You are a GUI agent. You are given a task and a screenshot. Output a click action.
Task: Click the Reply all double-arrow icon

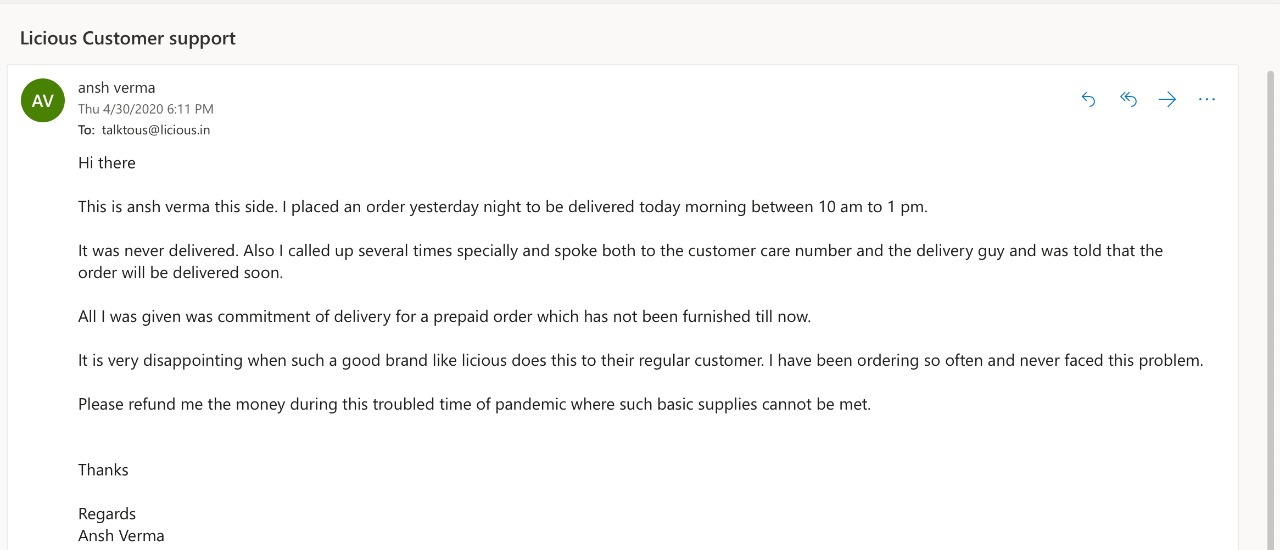(x=1128, y=99)
